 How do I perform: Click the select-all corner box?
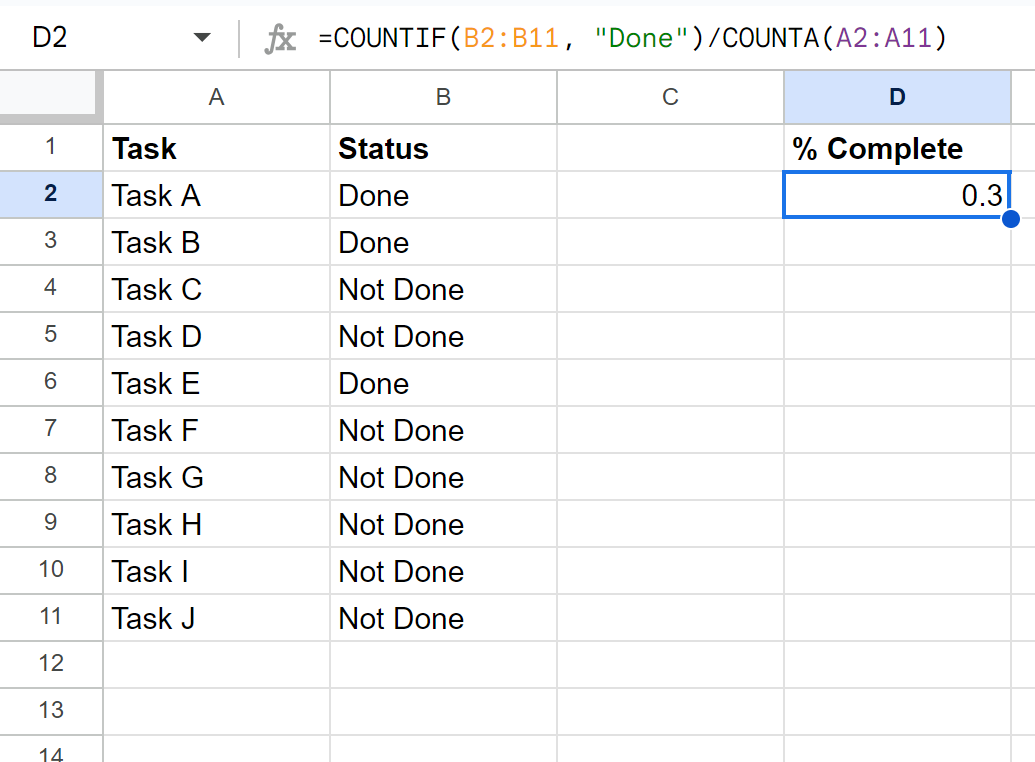48,94
